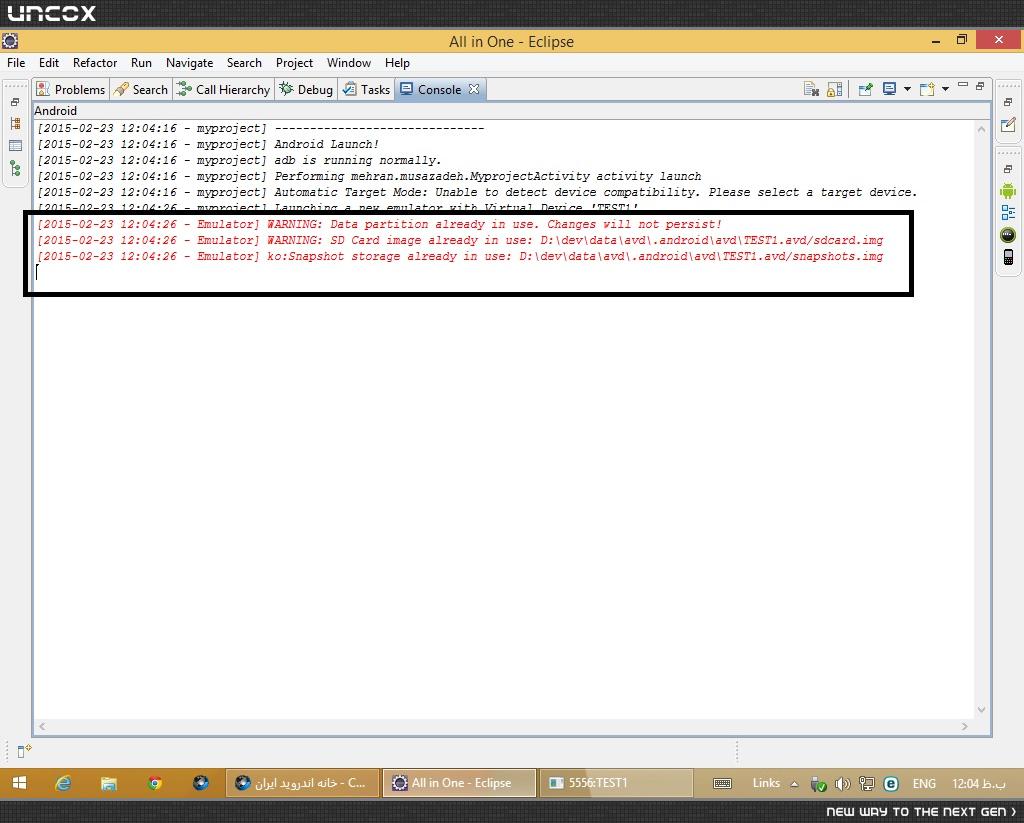1024x823 pixels.
Task: Toggle the Pin Console icon
Action: (866, 89)
